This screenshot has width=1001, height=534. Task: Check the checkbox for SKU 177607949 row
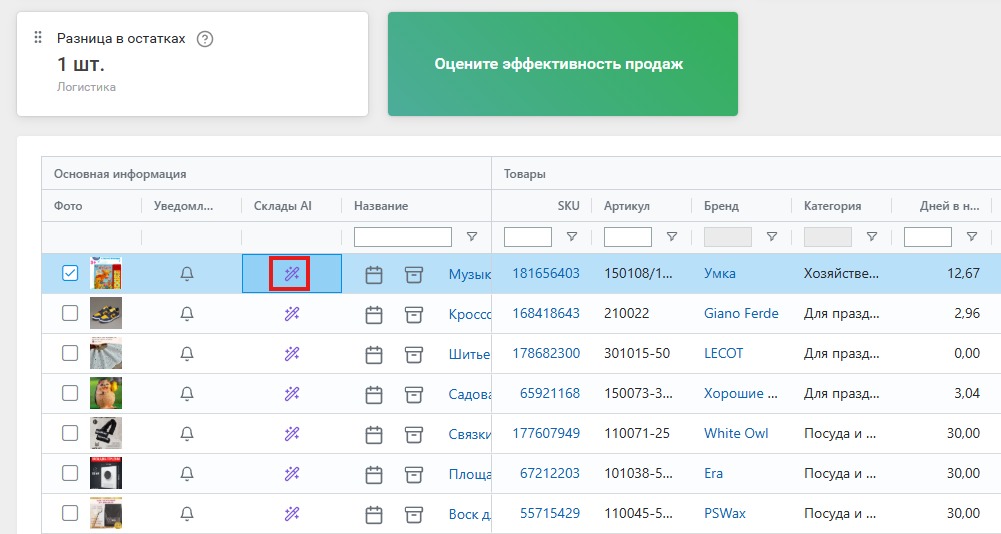coord(70,433)
